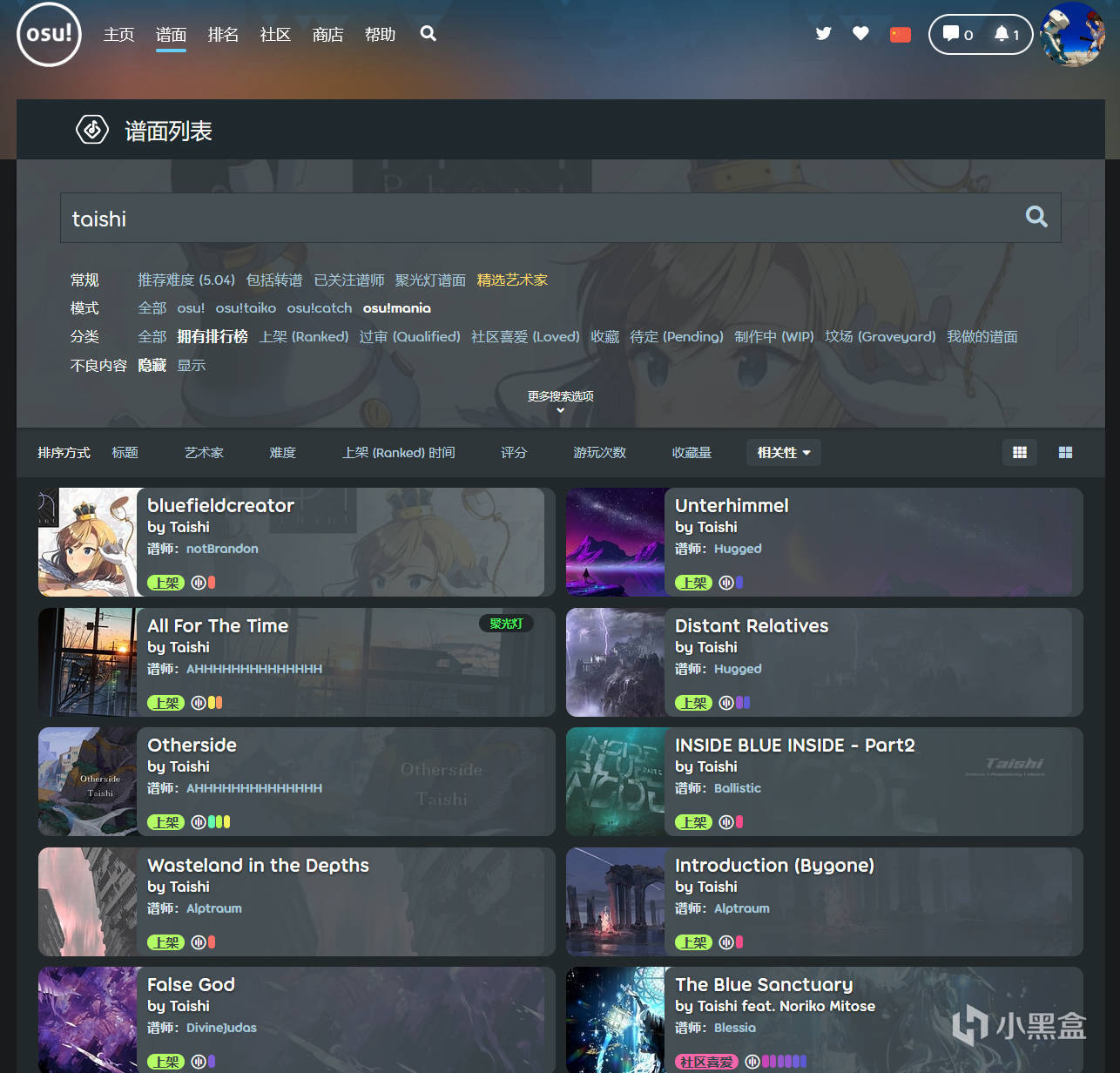Expand 更多搜索选项 section
1120x1073 pixels.
coord(560,402)
